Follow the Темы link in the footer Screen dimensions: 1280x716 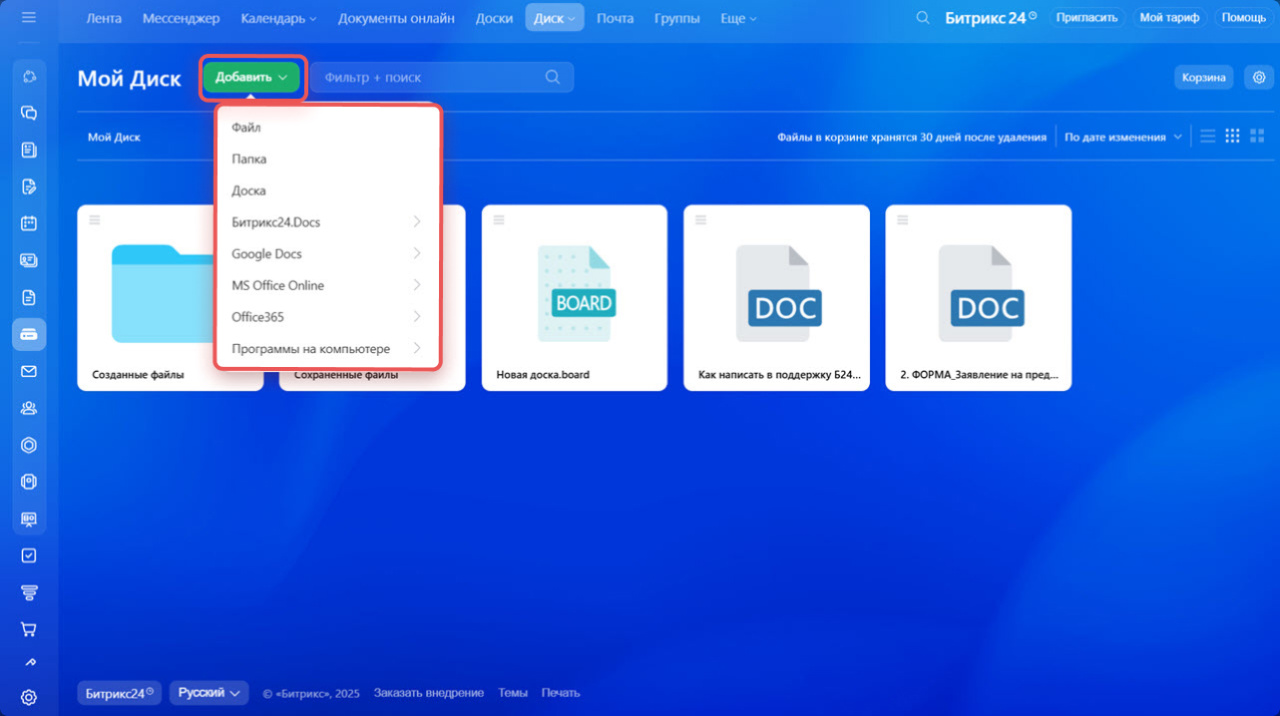pyautogui.click(x=513, y=693)
